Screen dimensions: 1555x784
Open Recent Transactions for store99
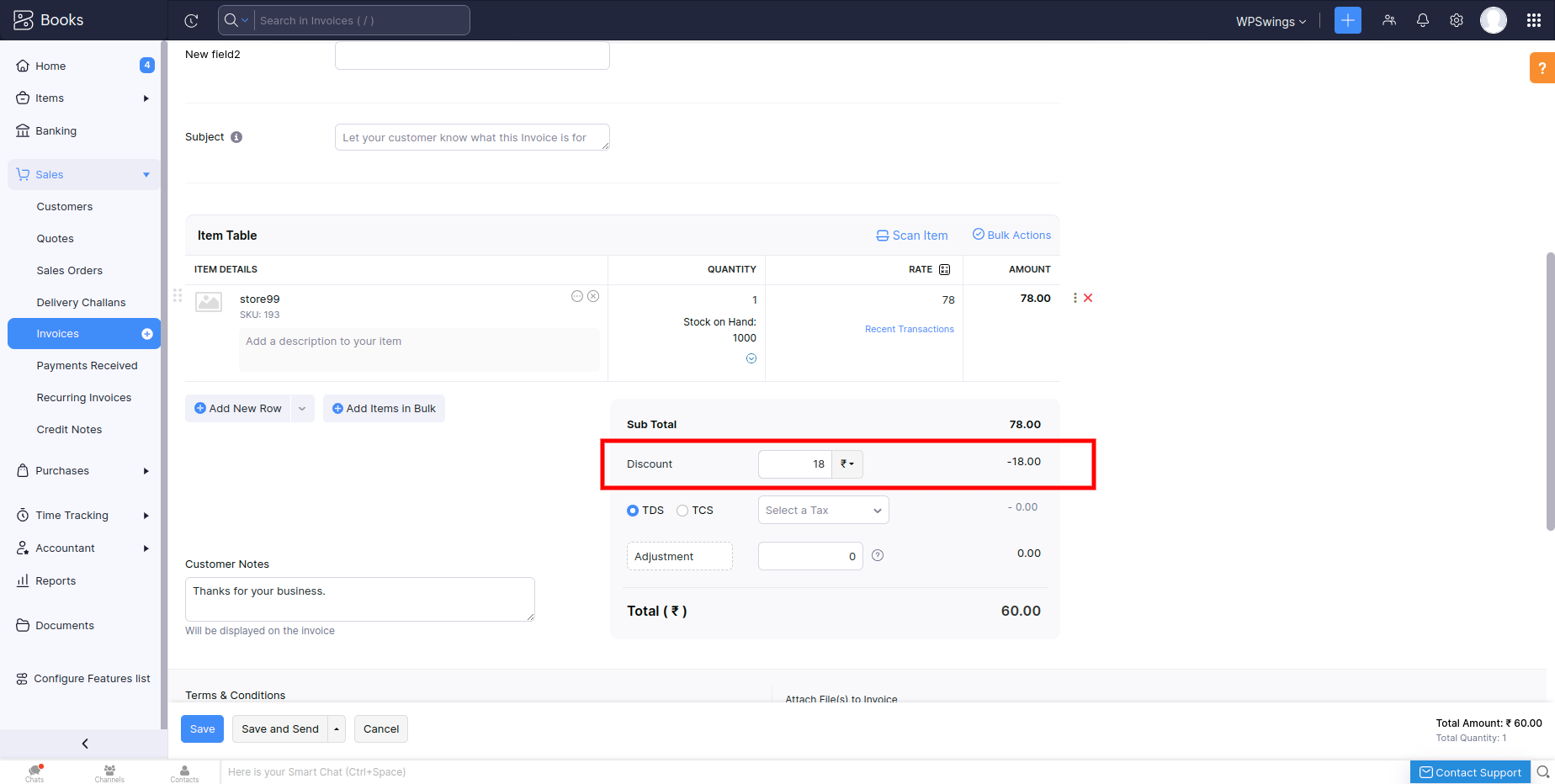pos(910,329)
